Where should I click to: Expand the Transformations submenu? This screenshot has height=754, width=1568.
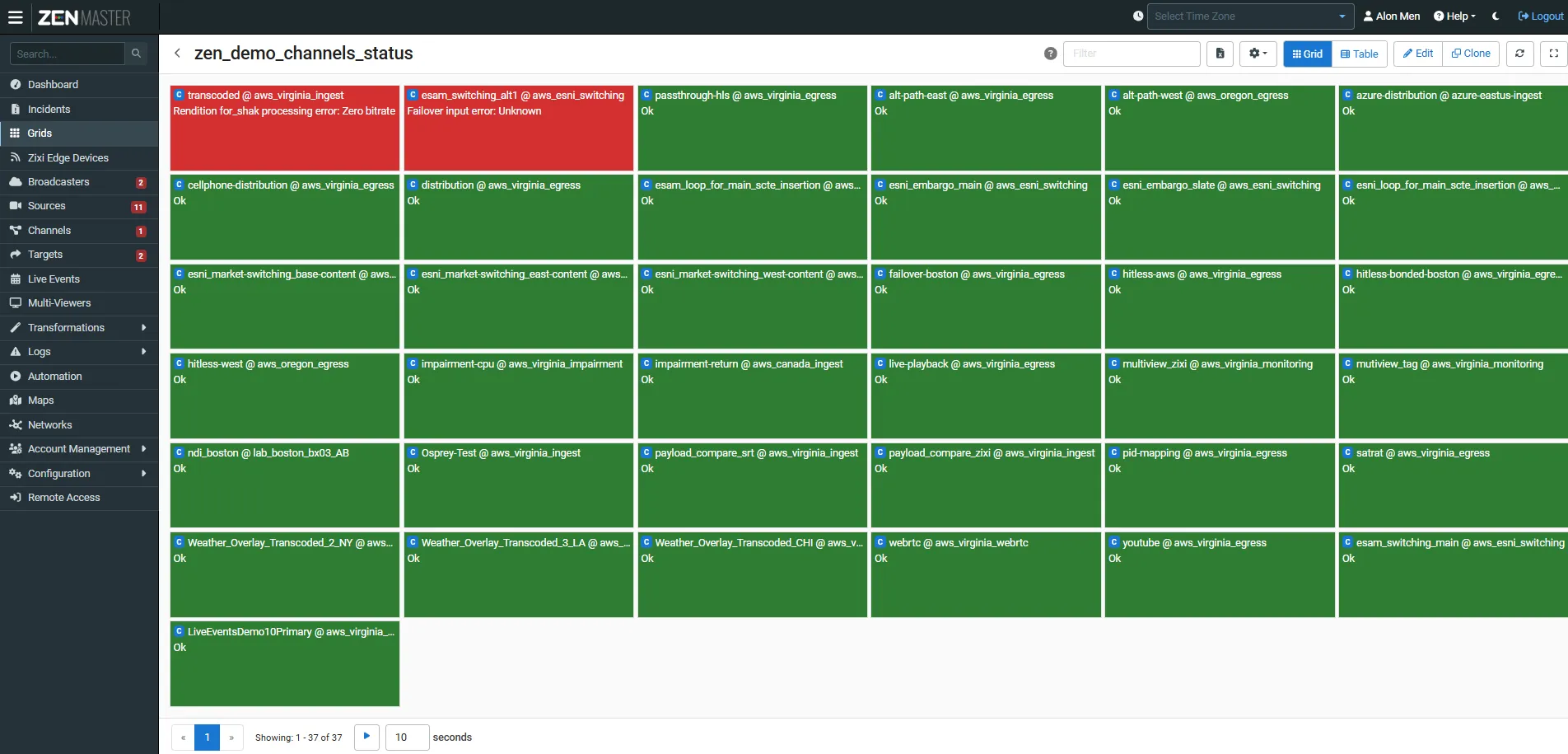79,328
